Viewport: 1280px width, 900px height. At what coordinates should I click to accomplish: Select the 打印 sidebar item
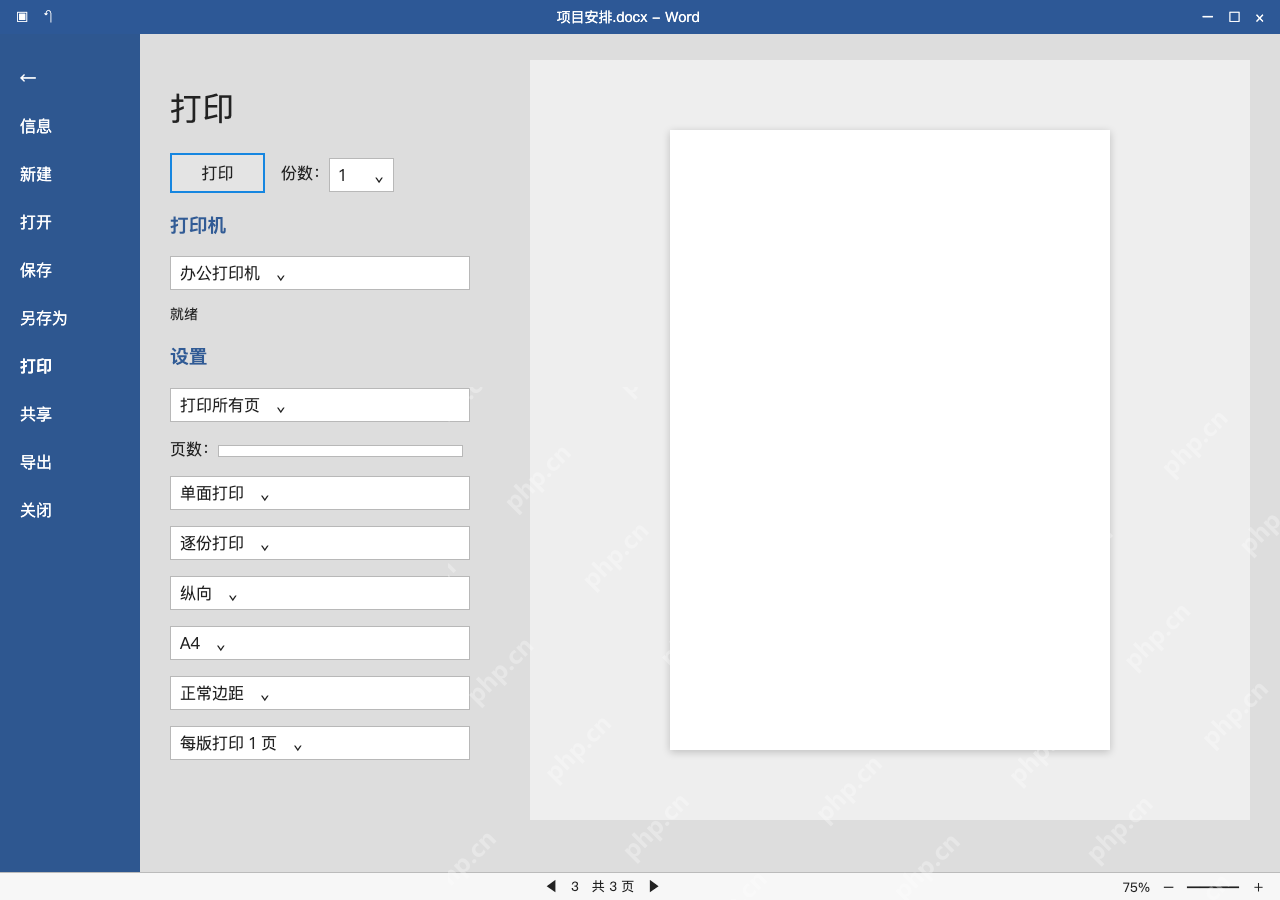tap(36, 366)
